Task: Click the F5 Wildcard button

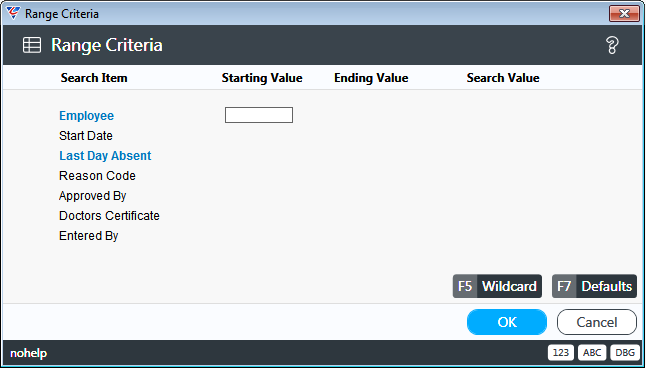Action: click(x=497, y=286)
